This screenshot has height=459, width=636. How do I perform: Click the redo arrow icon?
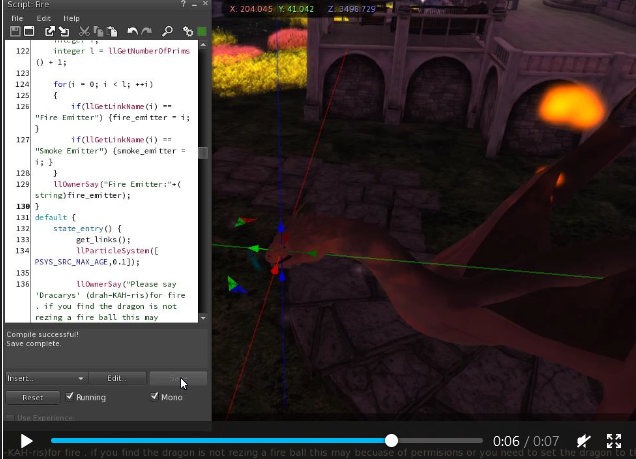point(146,31)
